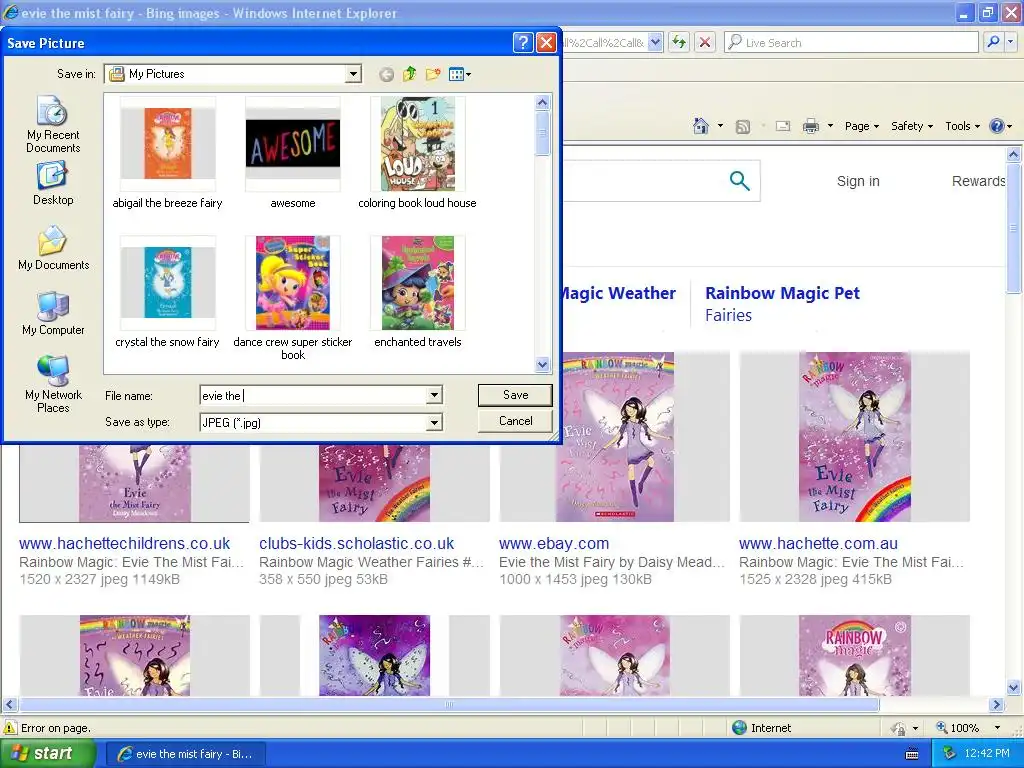
Task: Select coloring book loud house file
Action: 417,154
